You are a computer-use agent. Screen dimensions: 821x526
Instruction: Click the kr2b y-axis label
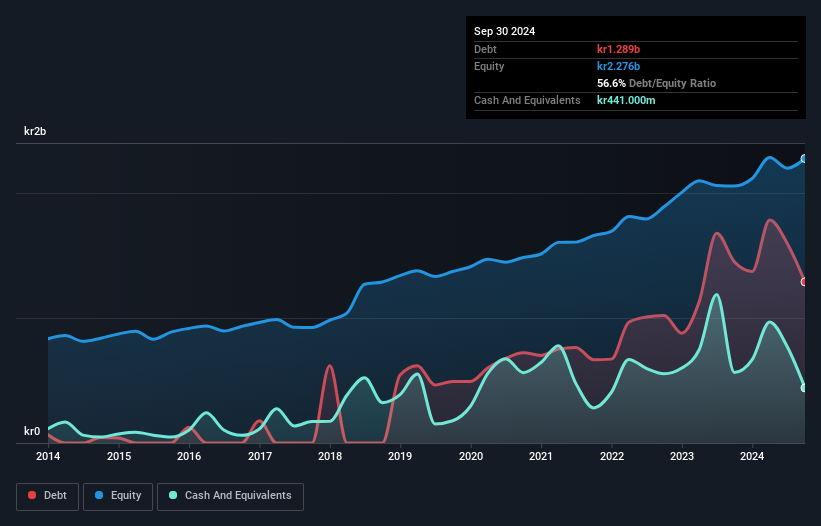(35, 131)
